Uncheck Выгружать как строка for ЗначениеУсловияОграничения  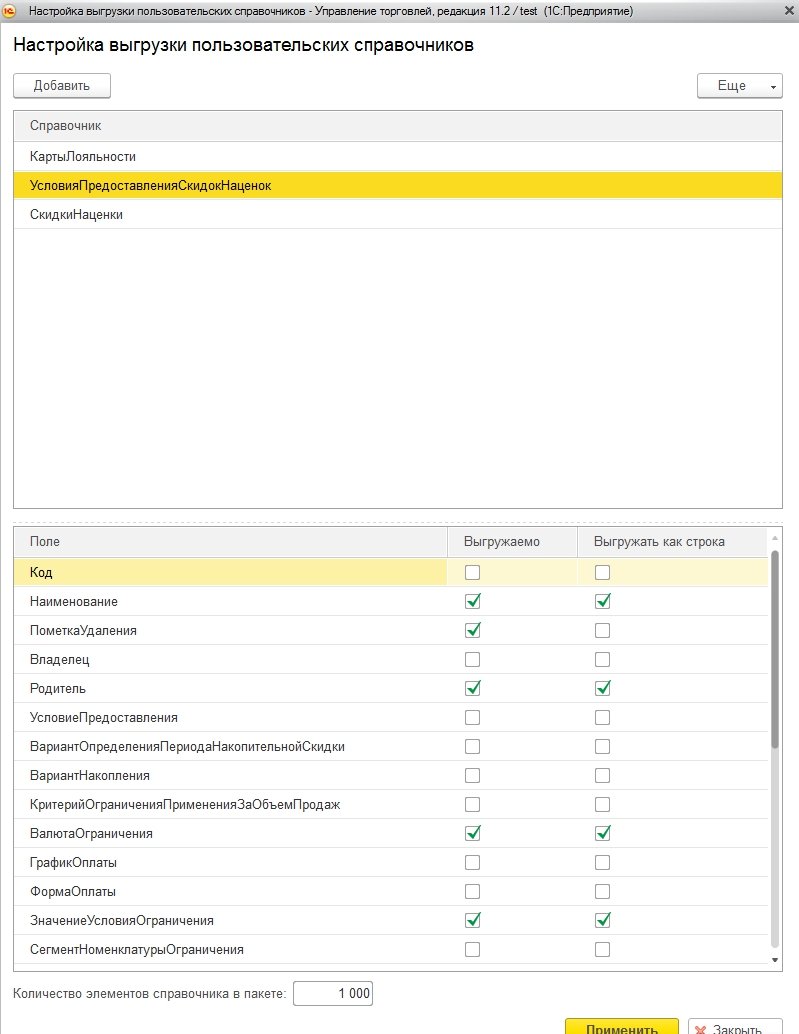(x=603, y=921)
